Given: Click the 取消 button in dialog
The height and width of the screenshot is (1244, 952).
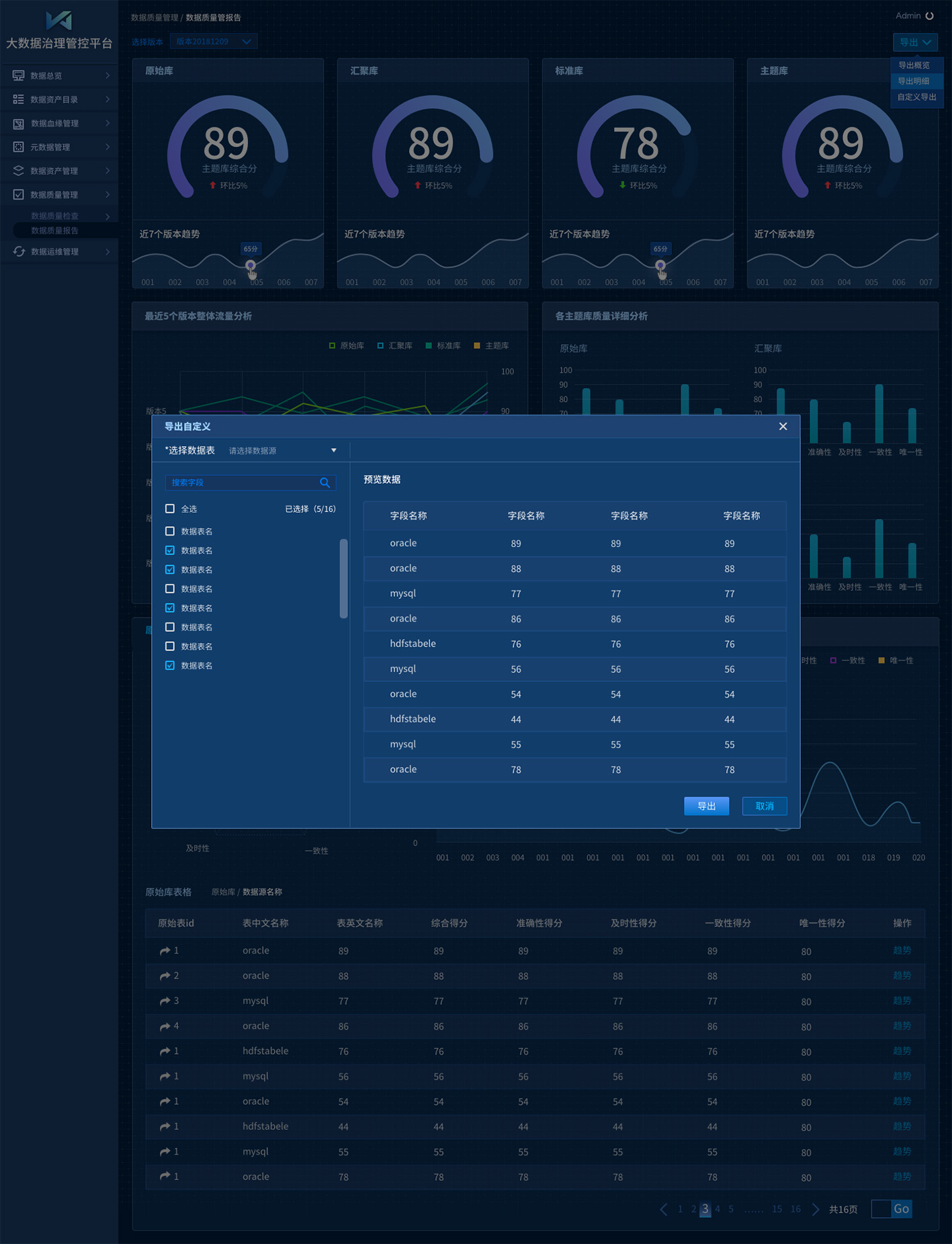Looking at the screenshot, I should coord(764,806).
